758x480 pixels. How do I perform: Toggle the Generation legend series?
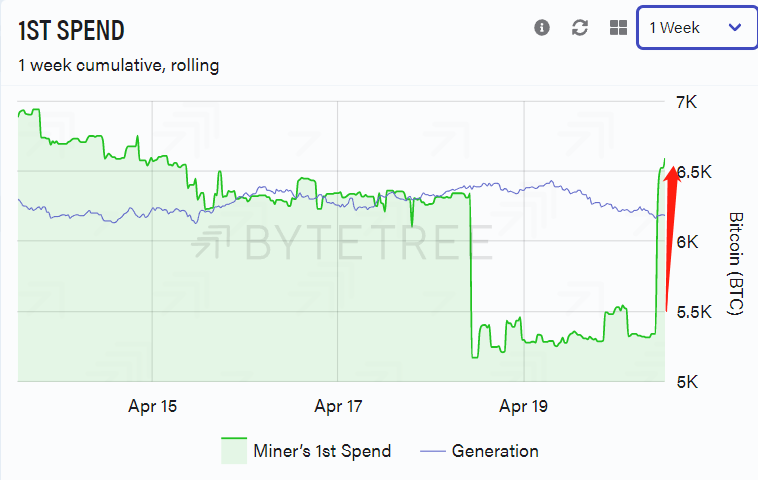click(x=495, y=451)
